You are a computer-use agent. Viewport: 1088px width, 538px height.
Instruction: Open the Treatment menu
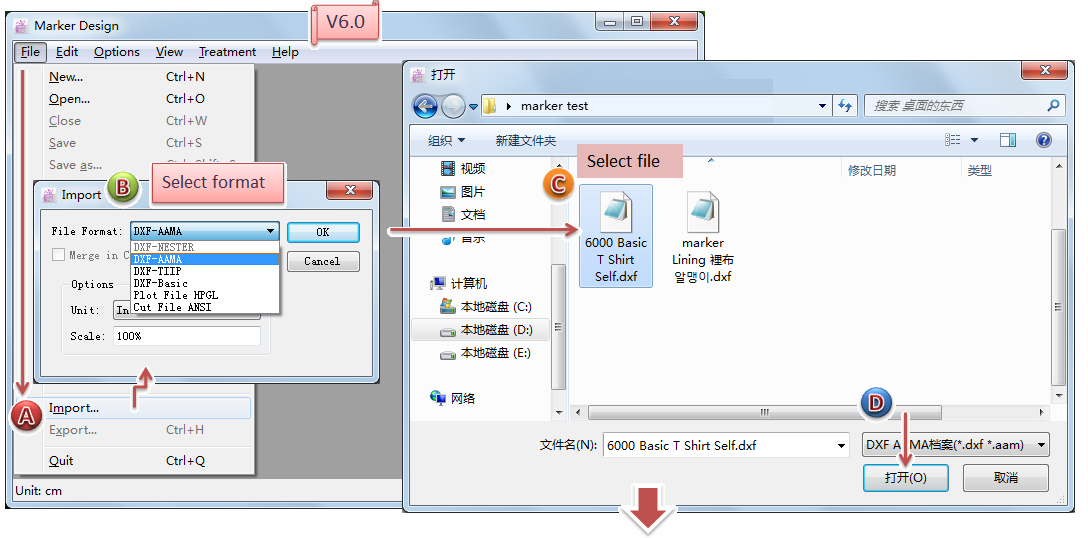pyautogui.click(x=227, y=52)
